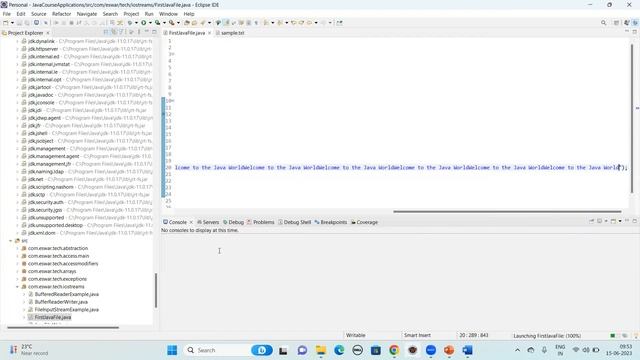Click the External Tools run icon
640x360 pixels.
[171, 23]
